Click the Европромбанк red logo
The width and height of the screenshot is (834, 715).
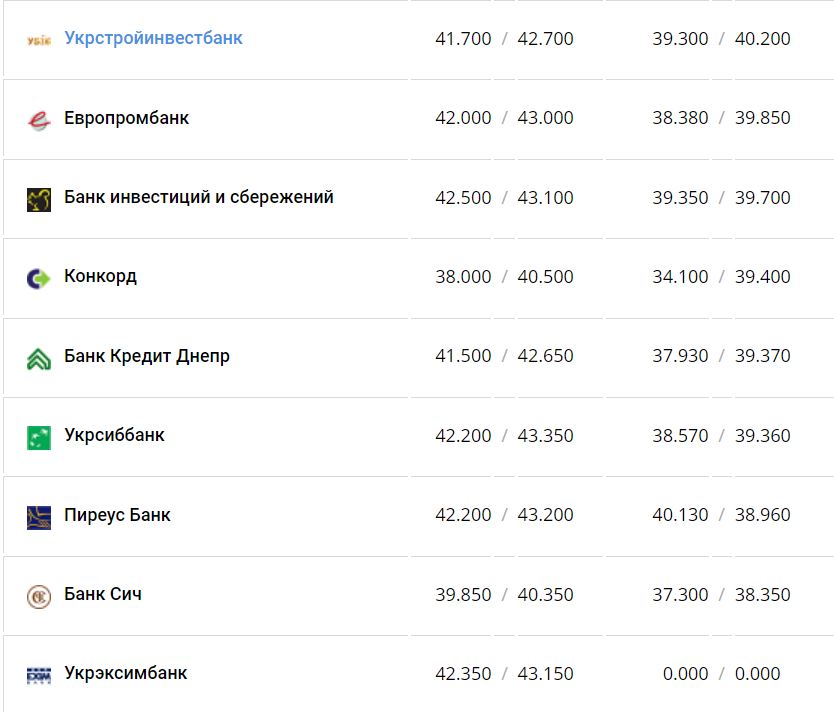(37, 117)
